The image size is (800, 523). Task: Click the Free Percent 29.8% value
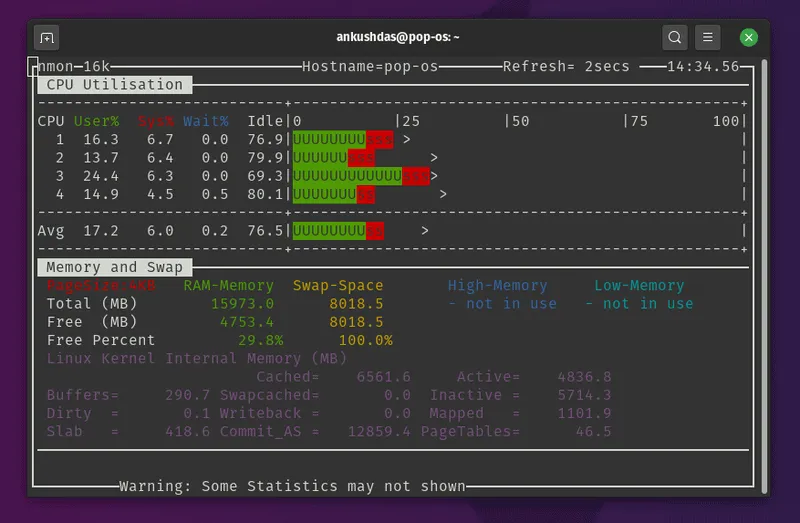click(x=260, y=340)
